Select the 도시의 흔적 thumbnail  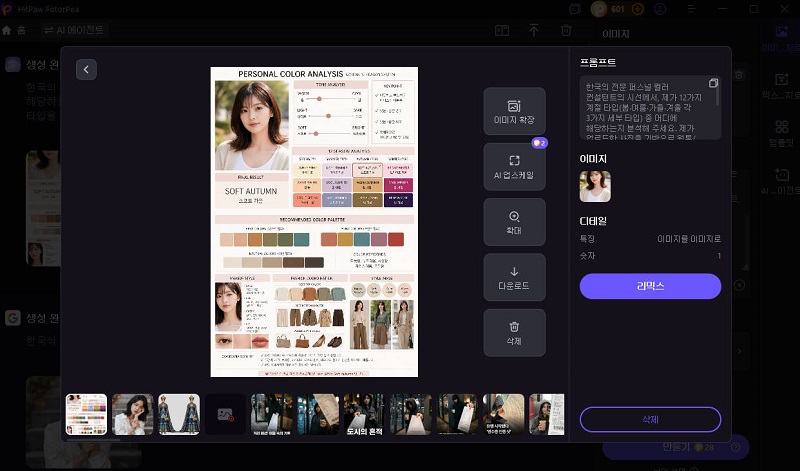[364, 414]
